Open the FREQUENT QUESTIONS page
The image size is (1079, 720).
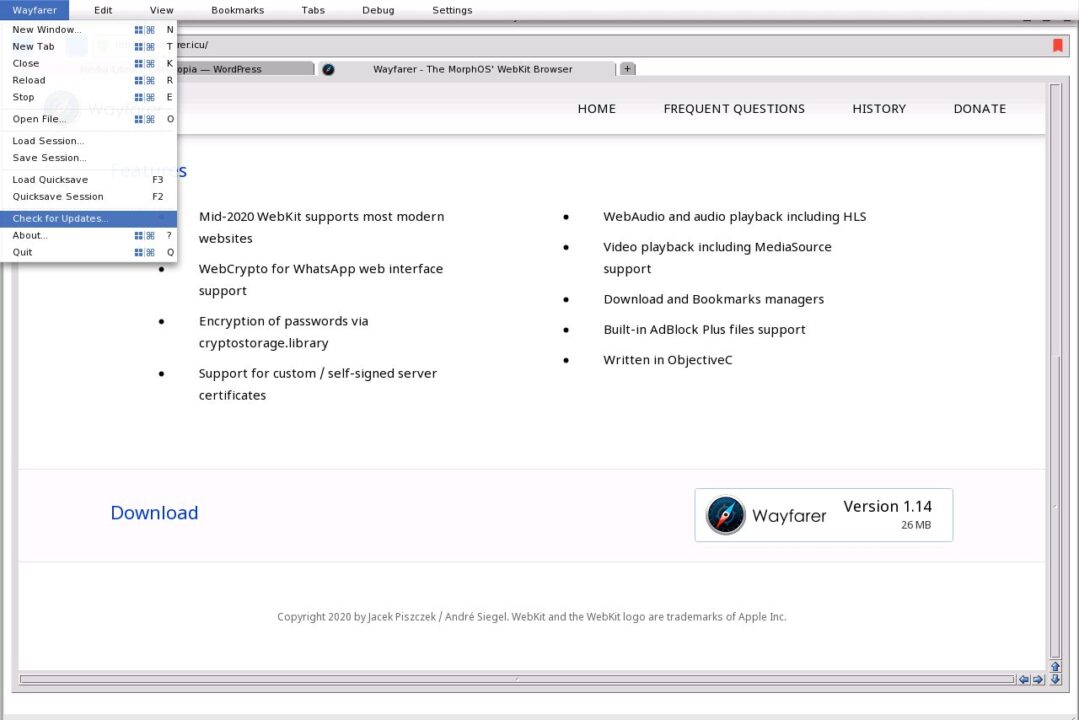tap(734, 109)
